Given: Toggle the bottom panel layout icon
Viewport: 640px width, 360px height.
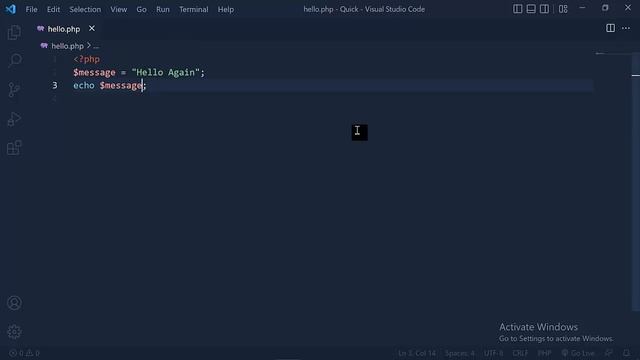Looking at the screenshot, I should click(x=531, y=9).
